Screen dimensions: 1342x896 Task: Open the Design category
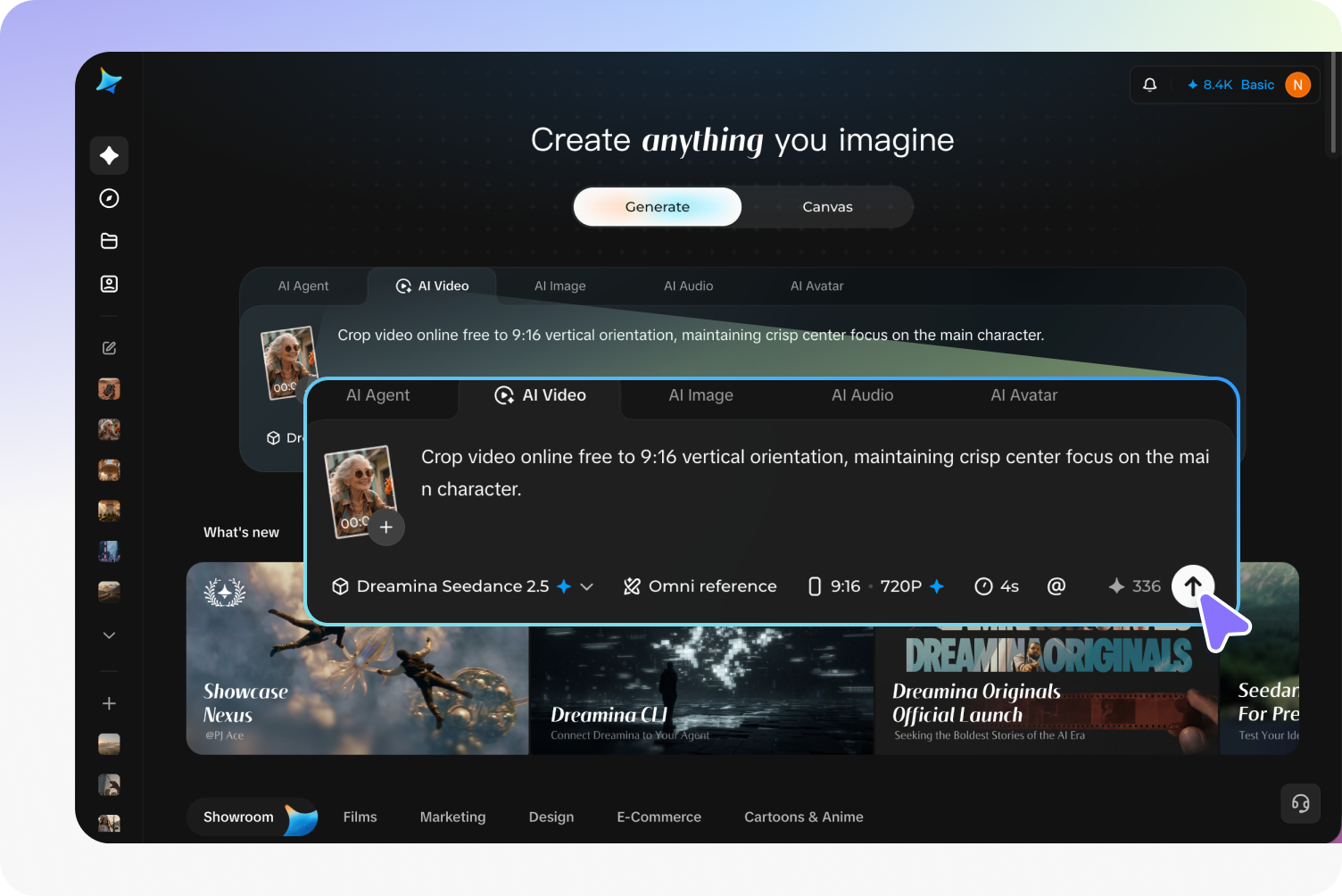pyautogui.click(x=551, y=817)
